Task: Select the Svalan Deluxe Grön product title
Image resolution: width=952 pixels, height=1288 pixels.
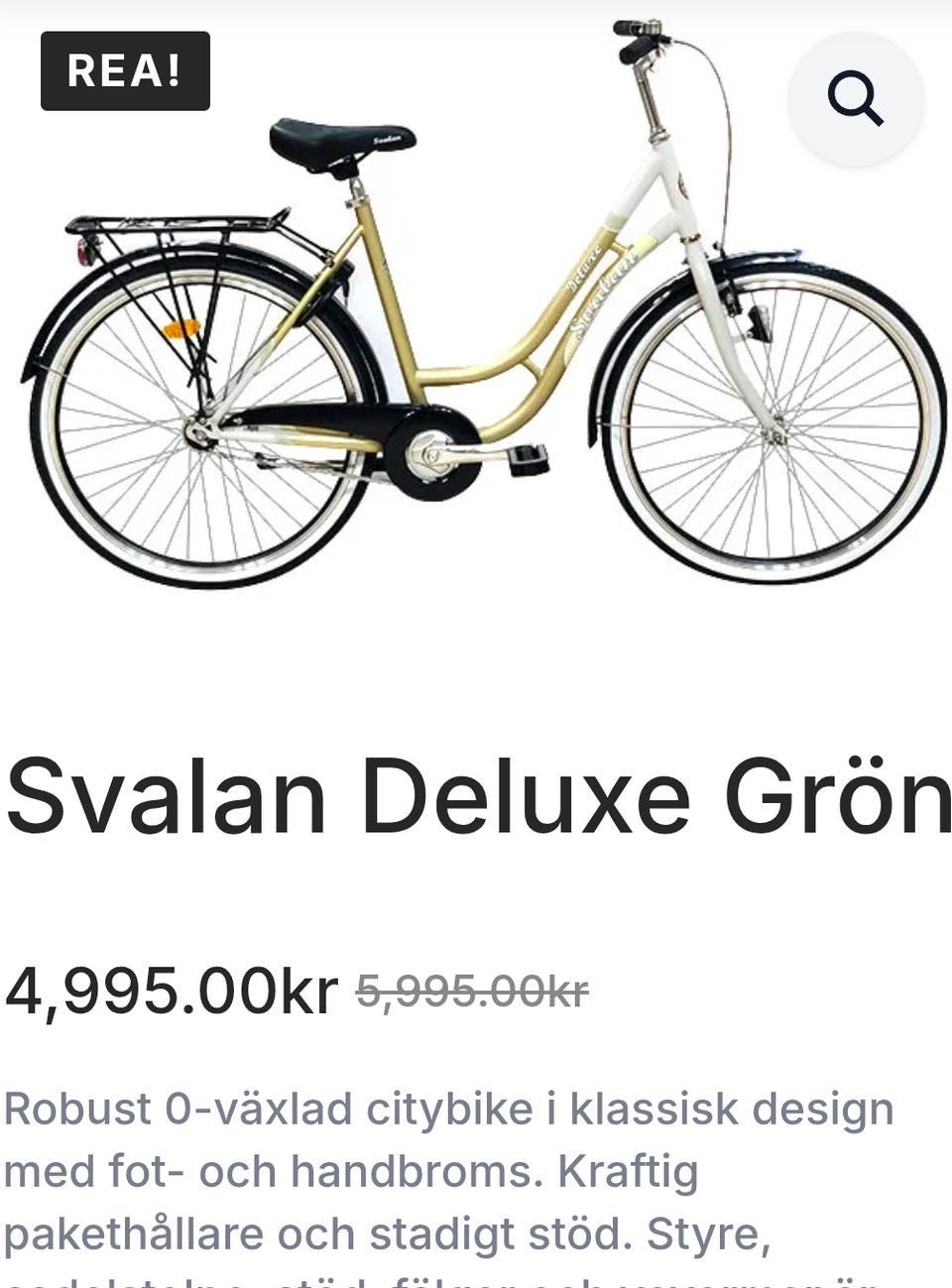Action: coord(479,797)
